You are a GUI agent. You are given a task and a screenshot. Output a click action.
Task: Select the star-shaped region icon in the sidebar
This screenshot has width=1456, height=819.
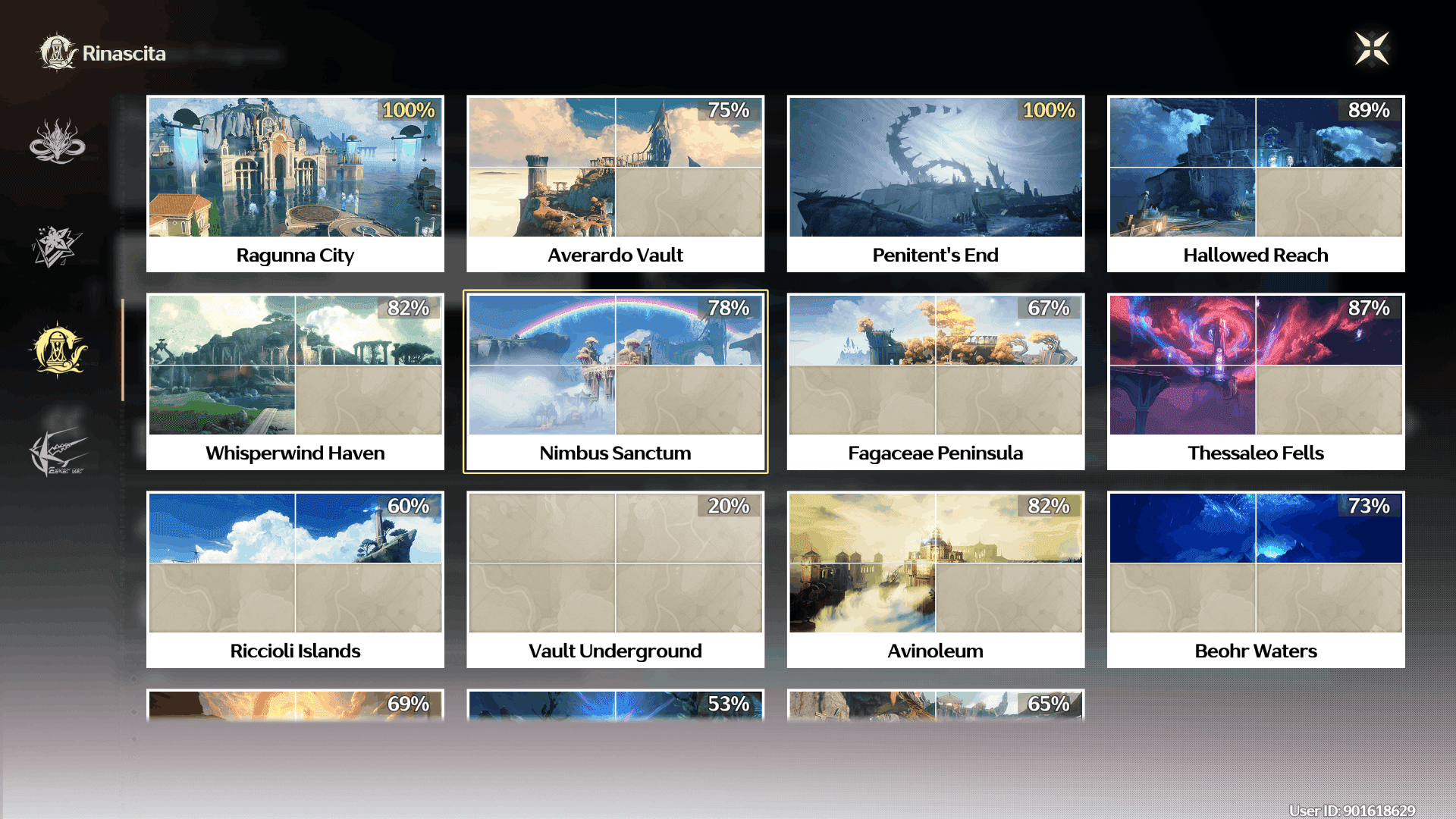pos(56,246)
